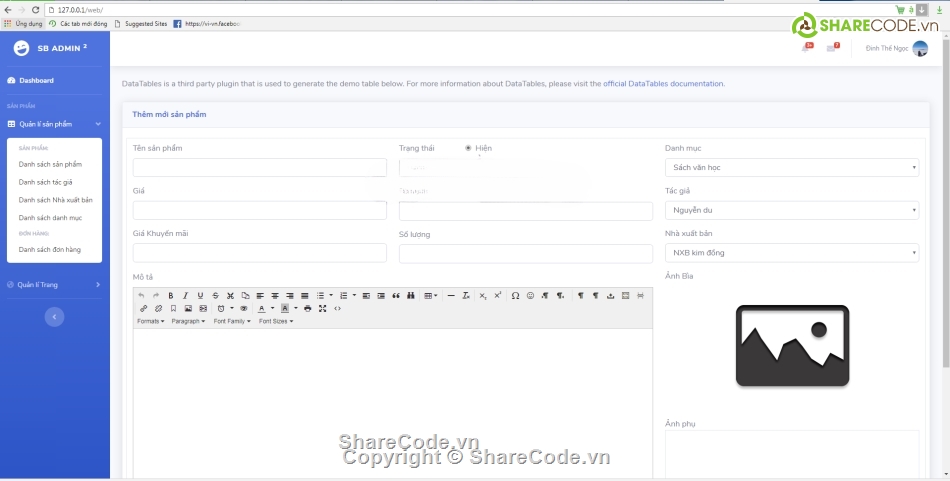Viewport: 950px width, 481px height.
Task: Follow the official DataTables documentation link
Action: pos(663,84)
